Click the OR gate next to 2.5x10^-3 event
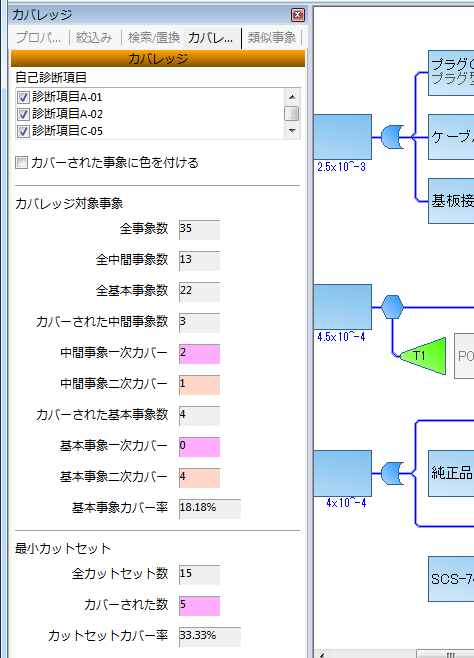 (393, 137)
